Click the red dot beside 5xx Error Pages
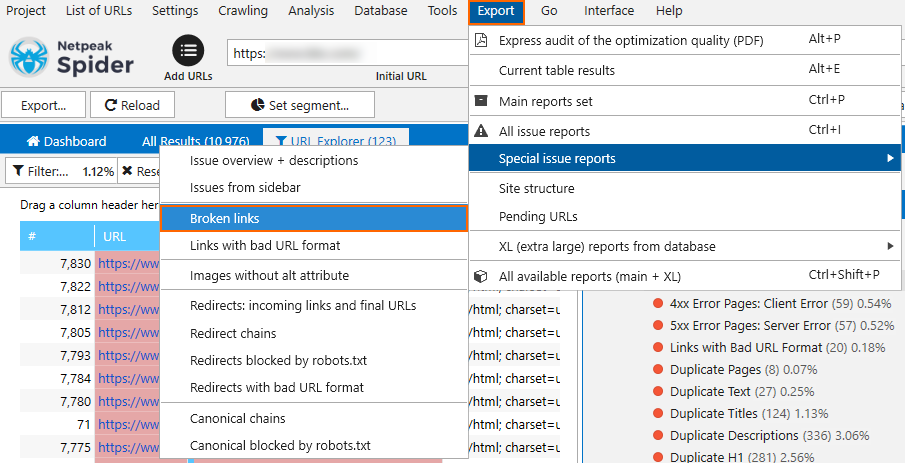This screenshot has width=905, height=463. point(657,326)
